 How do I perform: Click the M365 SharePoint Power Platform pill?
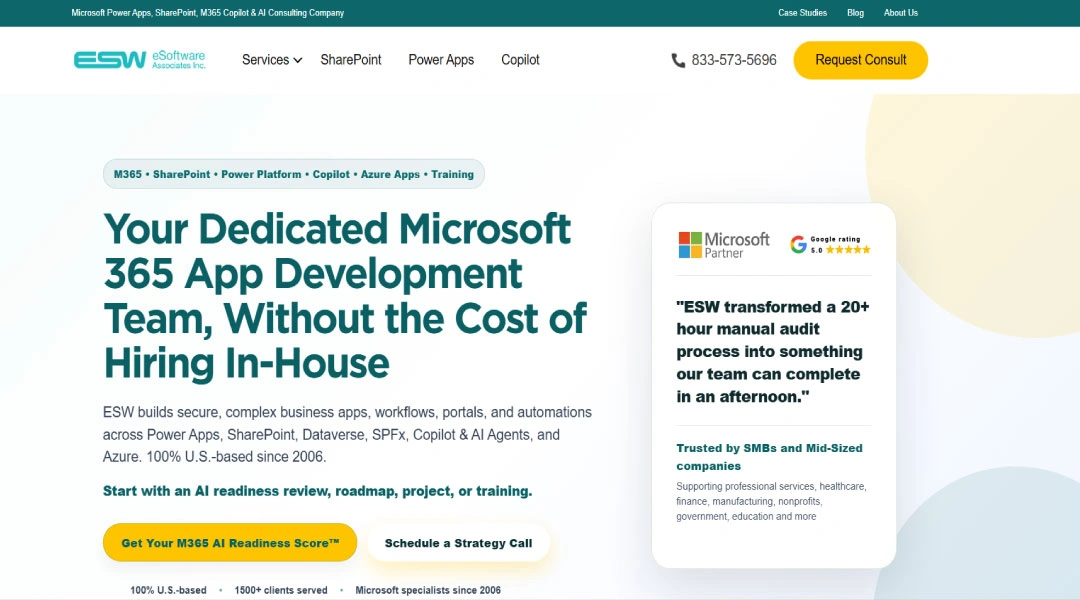tap(293, 174)
